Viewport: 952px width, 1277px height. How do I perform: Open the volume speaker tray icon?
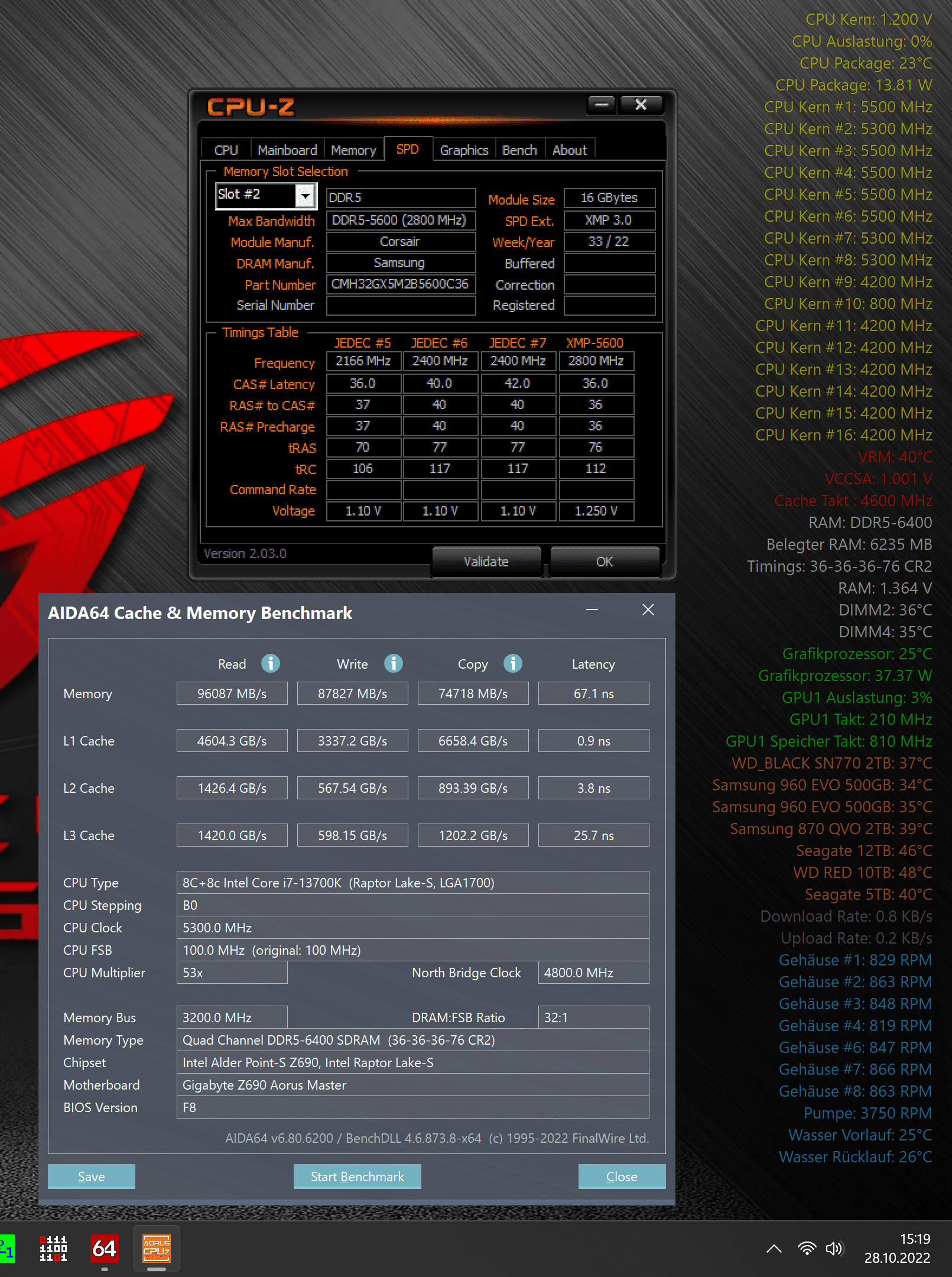tap(834, 1249)
